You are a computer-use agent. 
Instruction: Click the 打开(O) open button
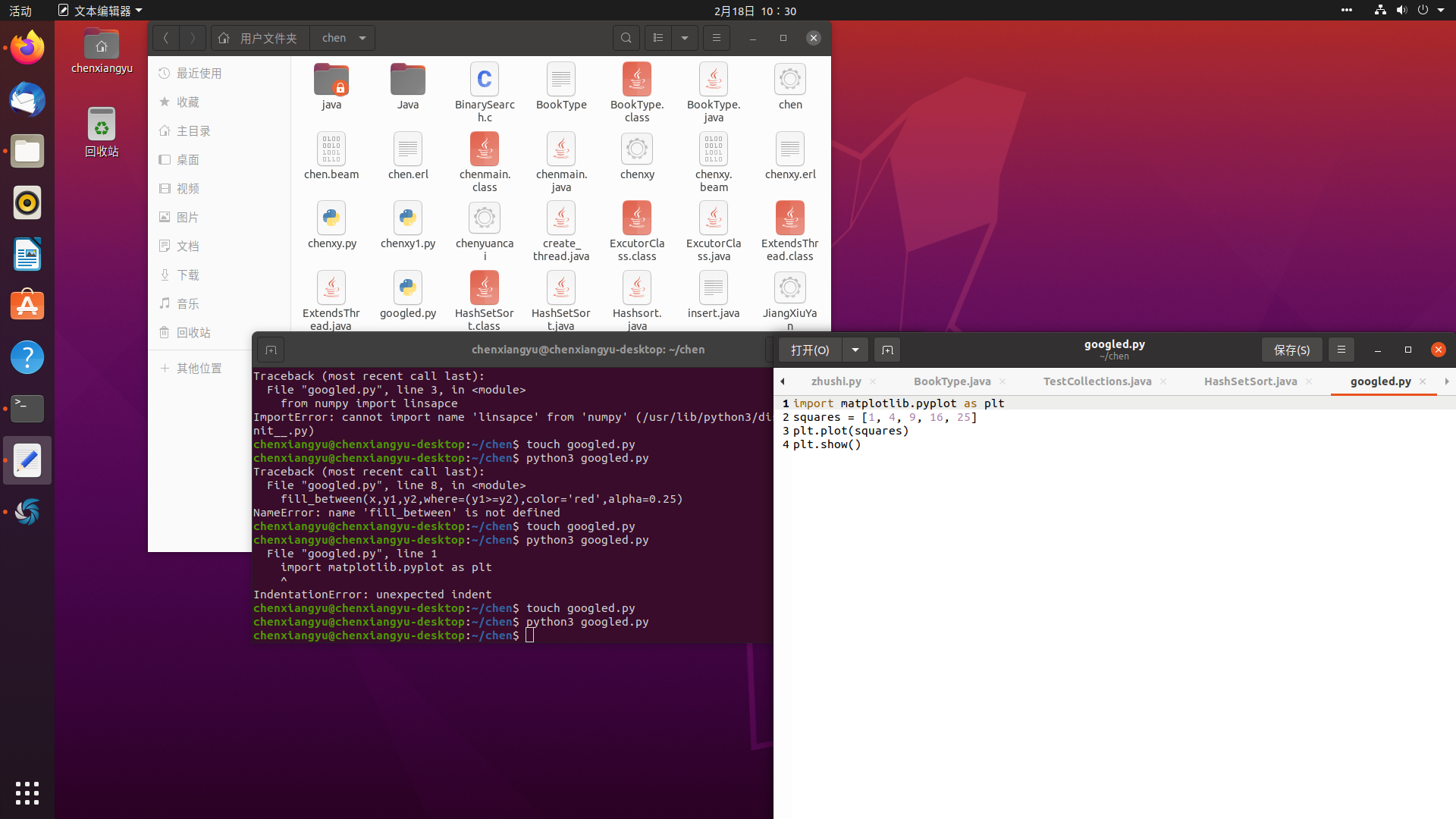810,350
